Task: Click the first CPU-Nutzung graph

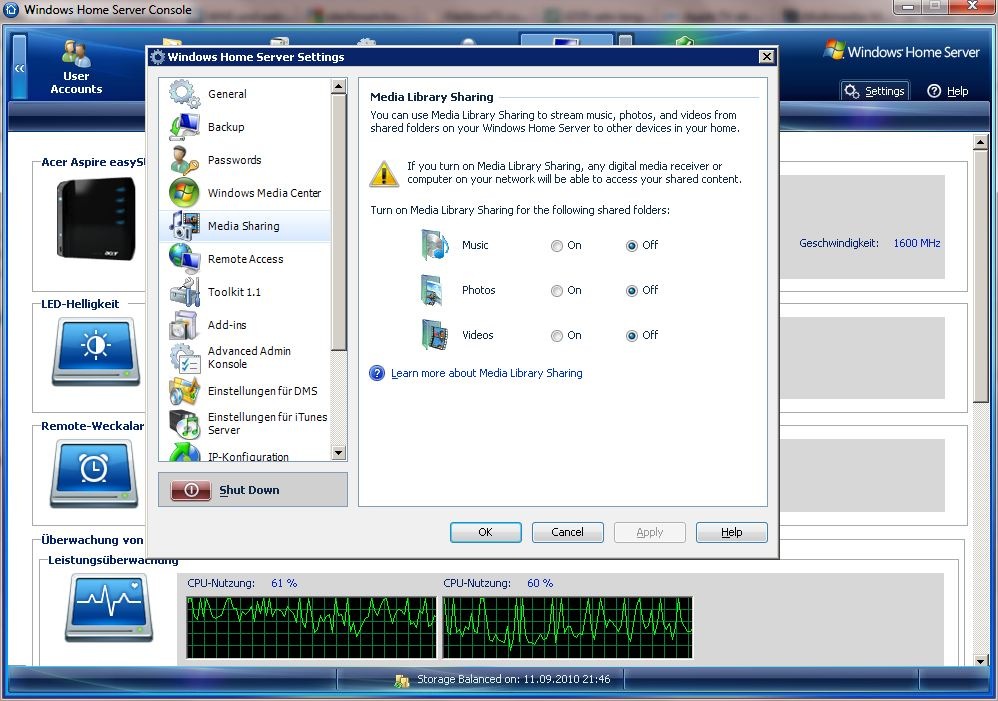Action: pos(311,627)
